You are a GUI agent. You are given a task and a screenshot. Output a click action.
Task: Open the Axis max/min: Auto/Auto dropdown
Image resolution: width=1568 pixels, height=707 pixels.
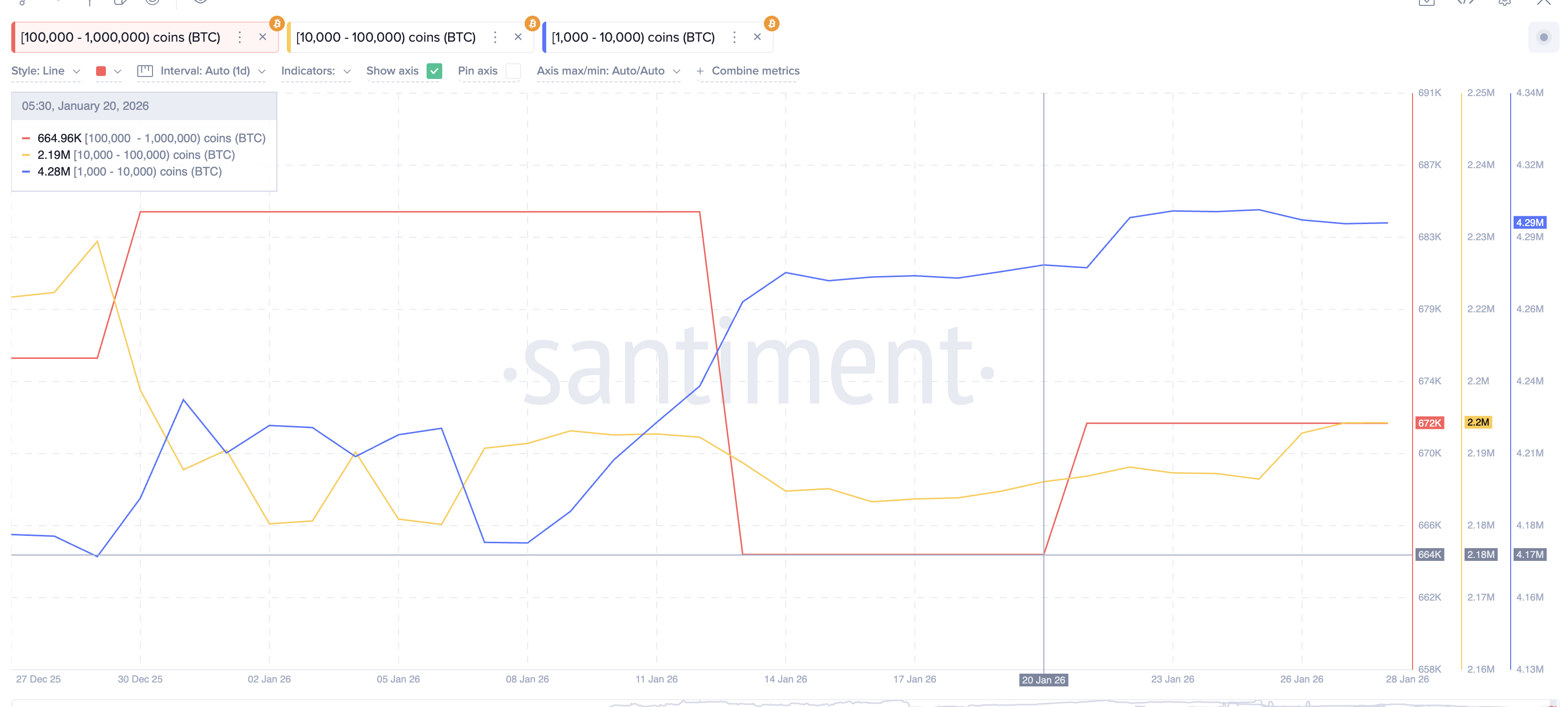(x=608, y=71)
